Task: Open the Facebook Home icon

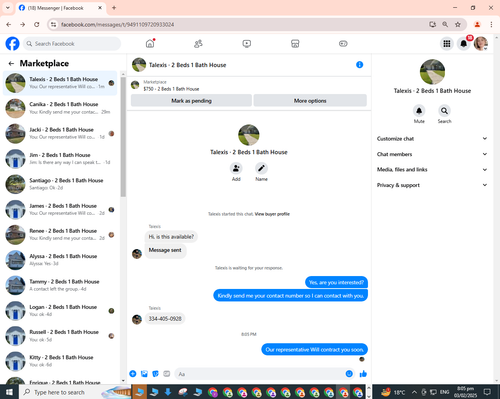Action: click(150, 44)
